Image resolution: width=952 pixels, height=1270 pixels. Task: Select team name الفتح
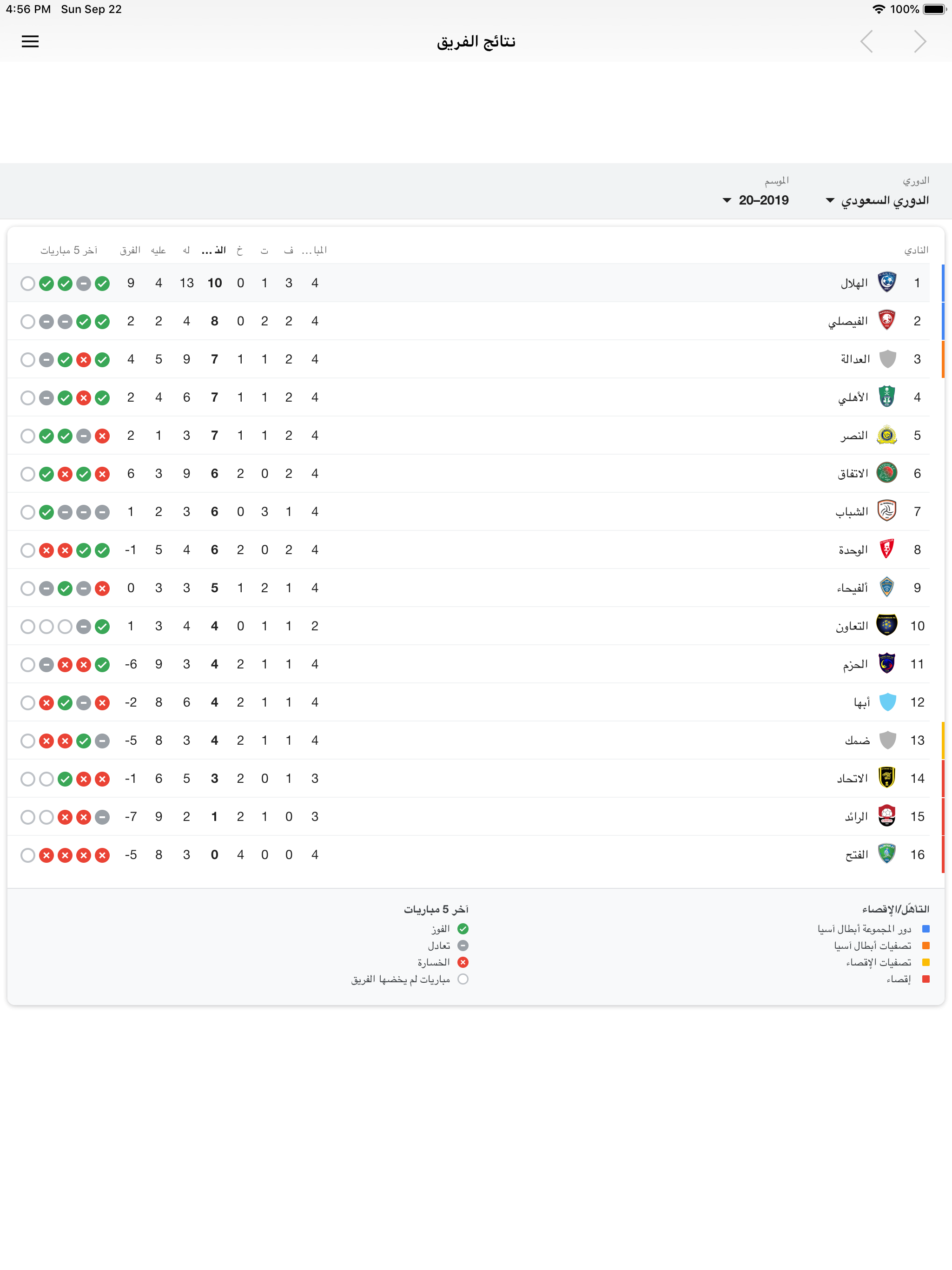[x=857, y=855]
